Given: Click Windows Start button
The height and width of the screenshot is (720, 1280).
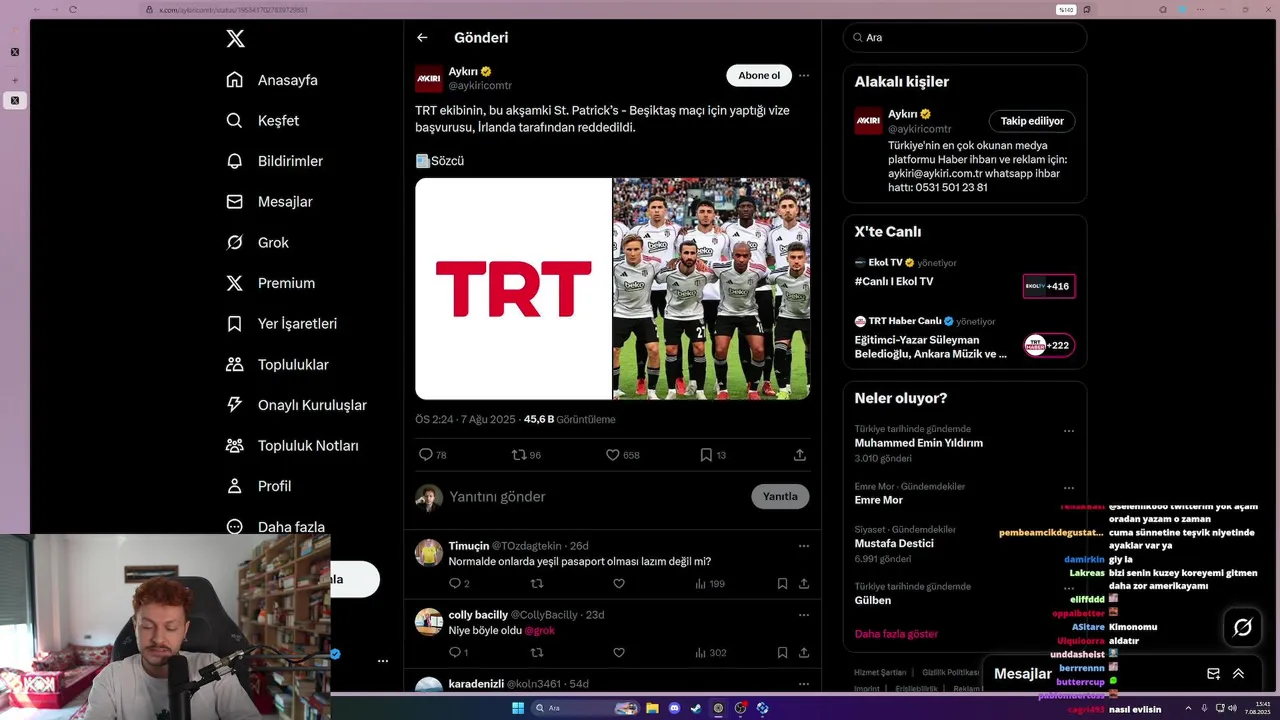Looking at the screenshot, I should pos(518,708).
